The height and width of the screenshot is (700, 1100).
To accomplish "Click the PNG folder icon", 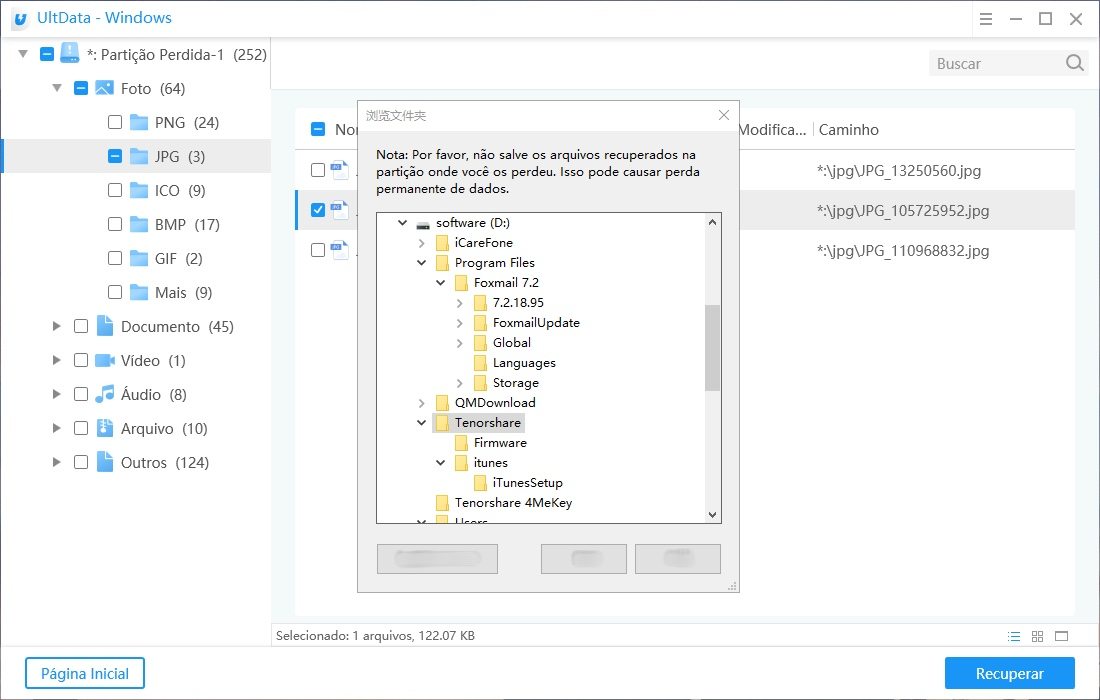I will pyautogui.click(x=139, y=122).
